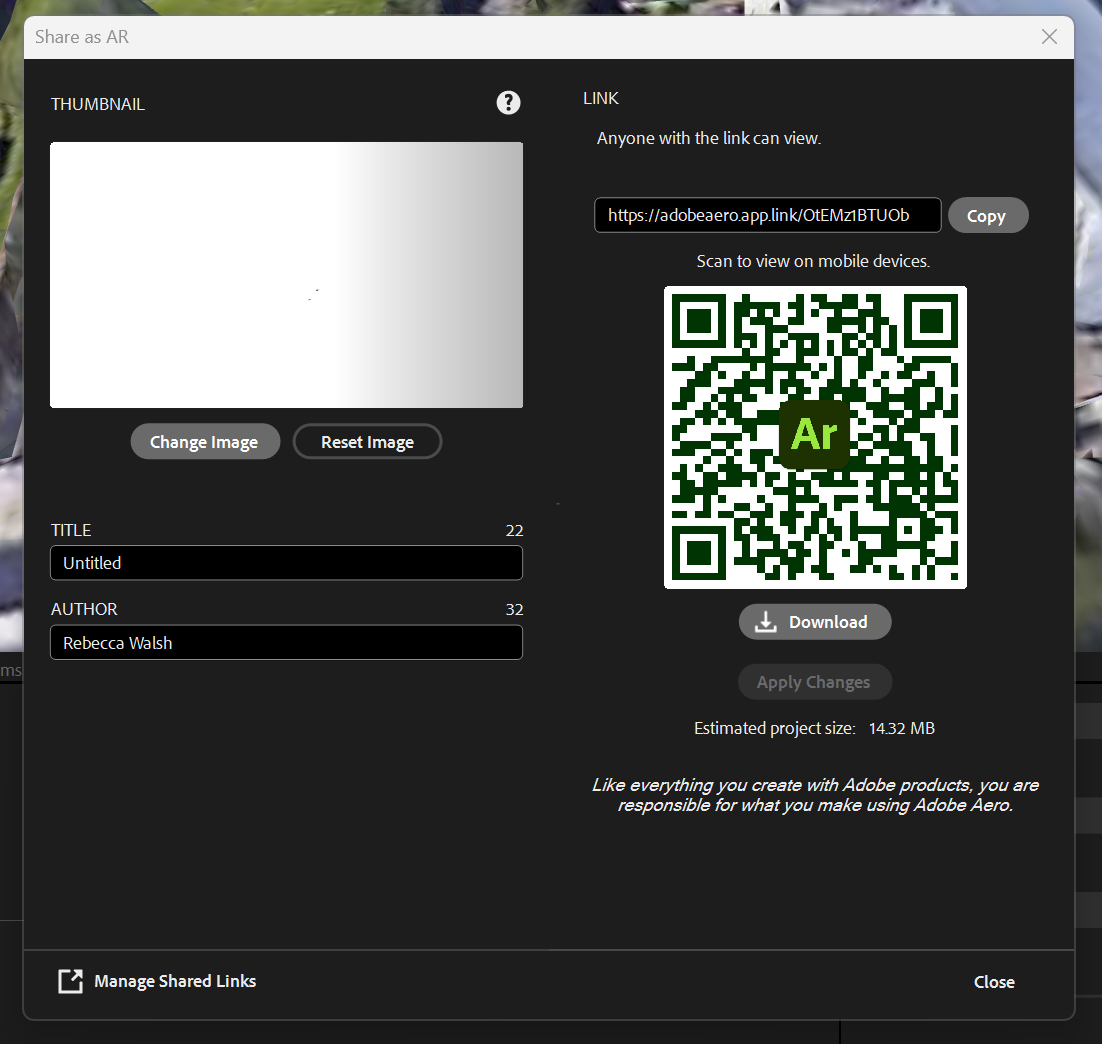Click the thumbnail preview image

[x=286, y=275]
